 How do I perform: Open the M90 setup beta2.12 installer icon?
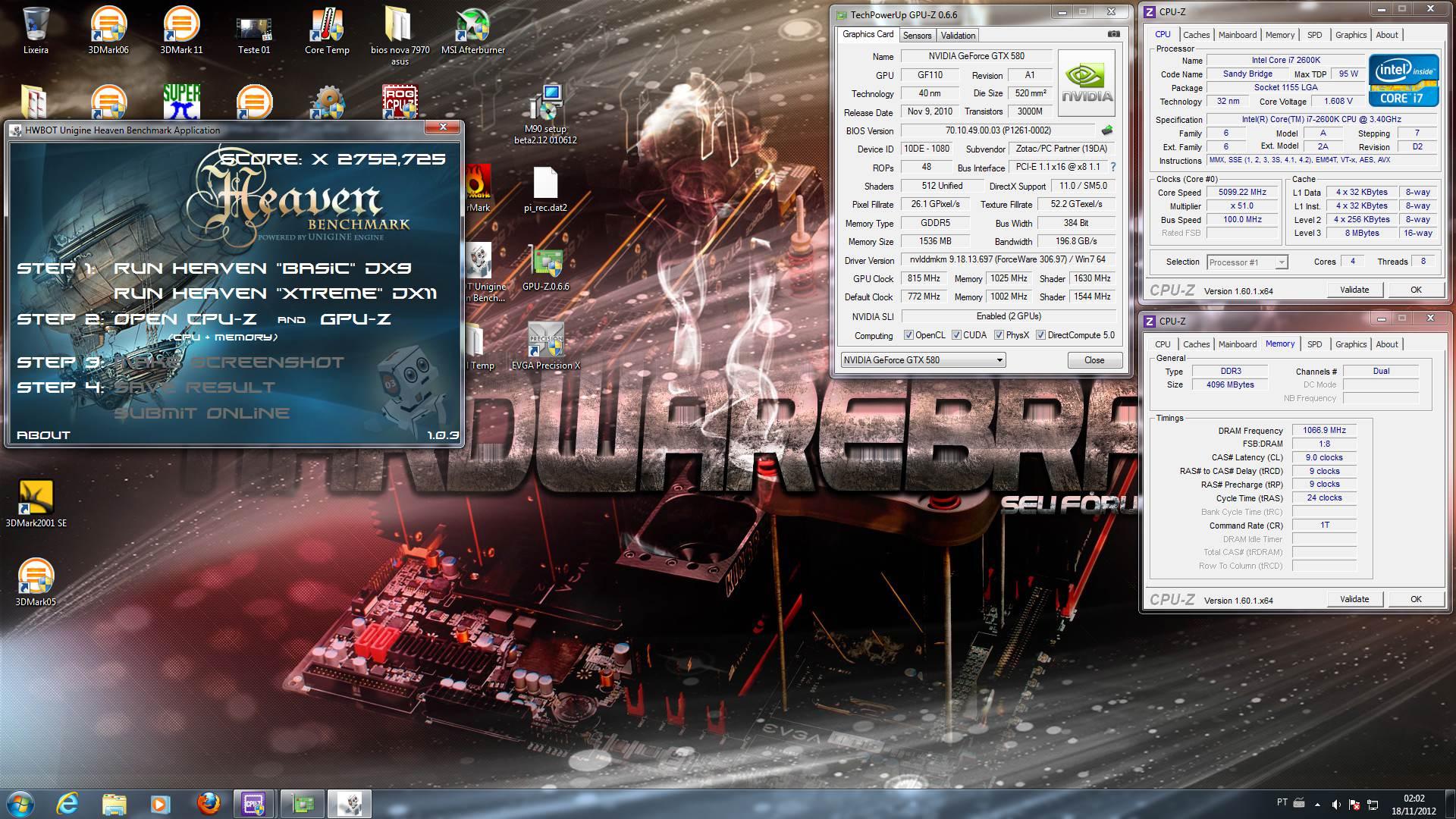click(545, 114)
